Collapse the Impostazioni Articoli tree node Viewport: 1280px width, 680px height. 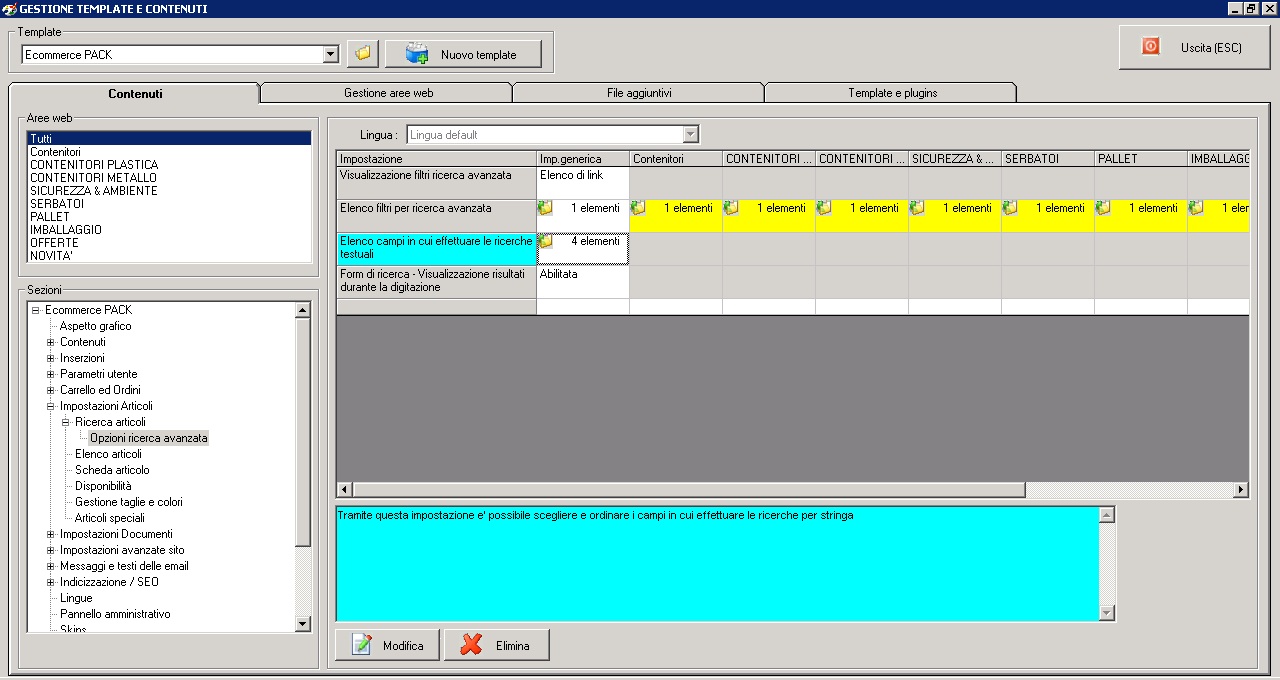pos(51,406)
